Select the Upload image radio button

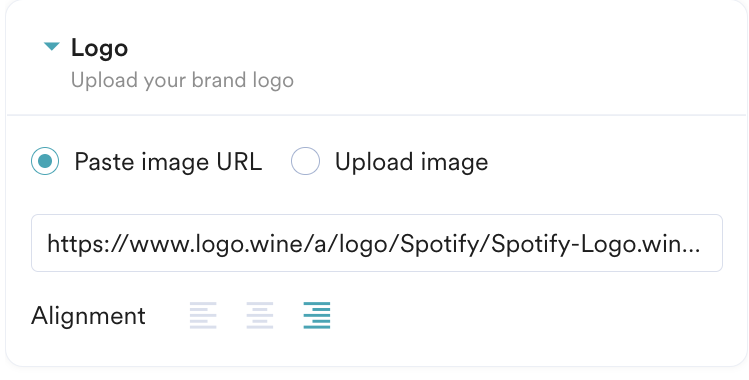point(305,161)
